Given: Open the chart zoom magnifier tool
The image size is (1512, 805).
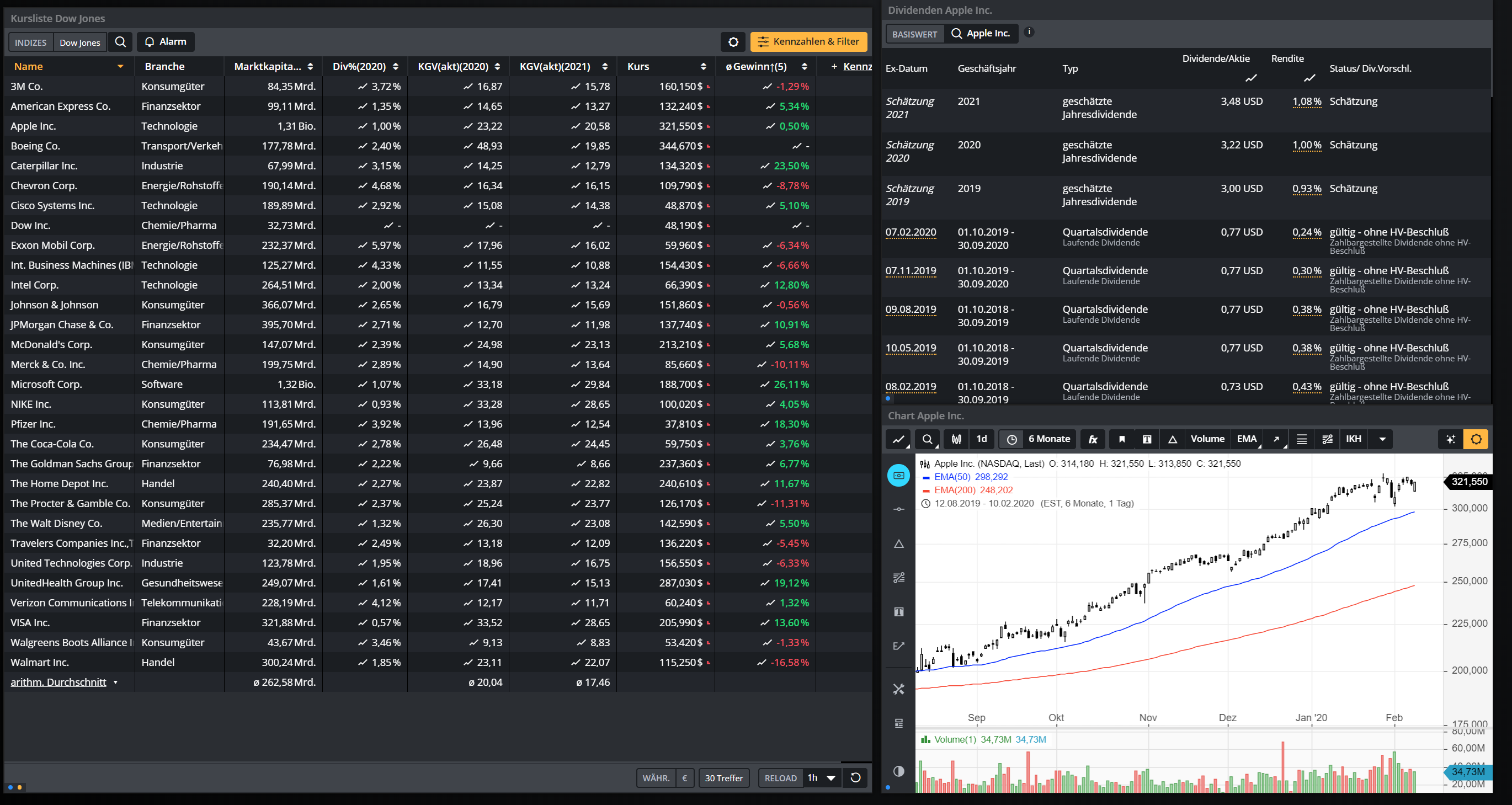Looking at the screenshot, I should pyautogui.click(x=927, y=439).
